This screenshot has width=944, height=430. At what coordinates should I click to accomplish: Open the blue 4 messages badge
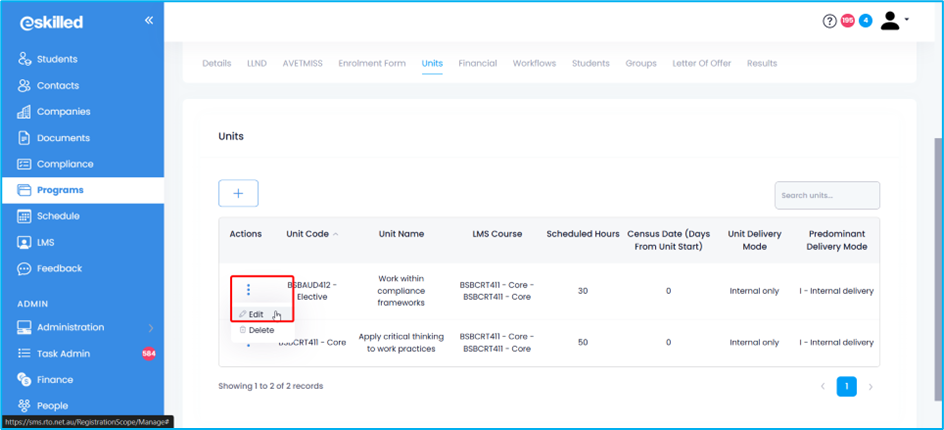(x=865, y=21)
